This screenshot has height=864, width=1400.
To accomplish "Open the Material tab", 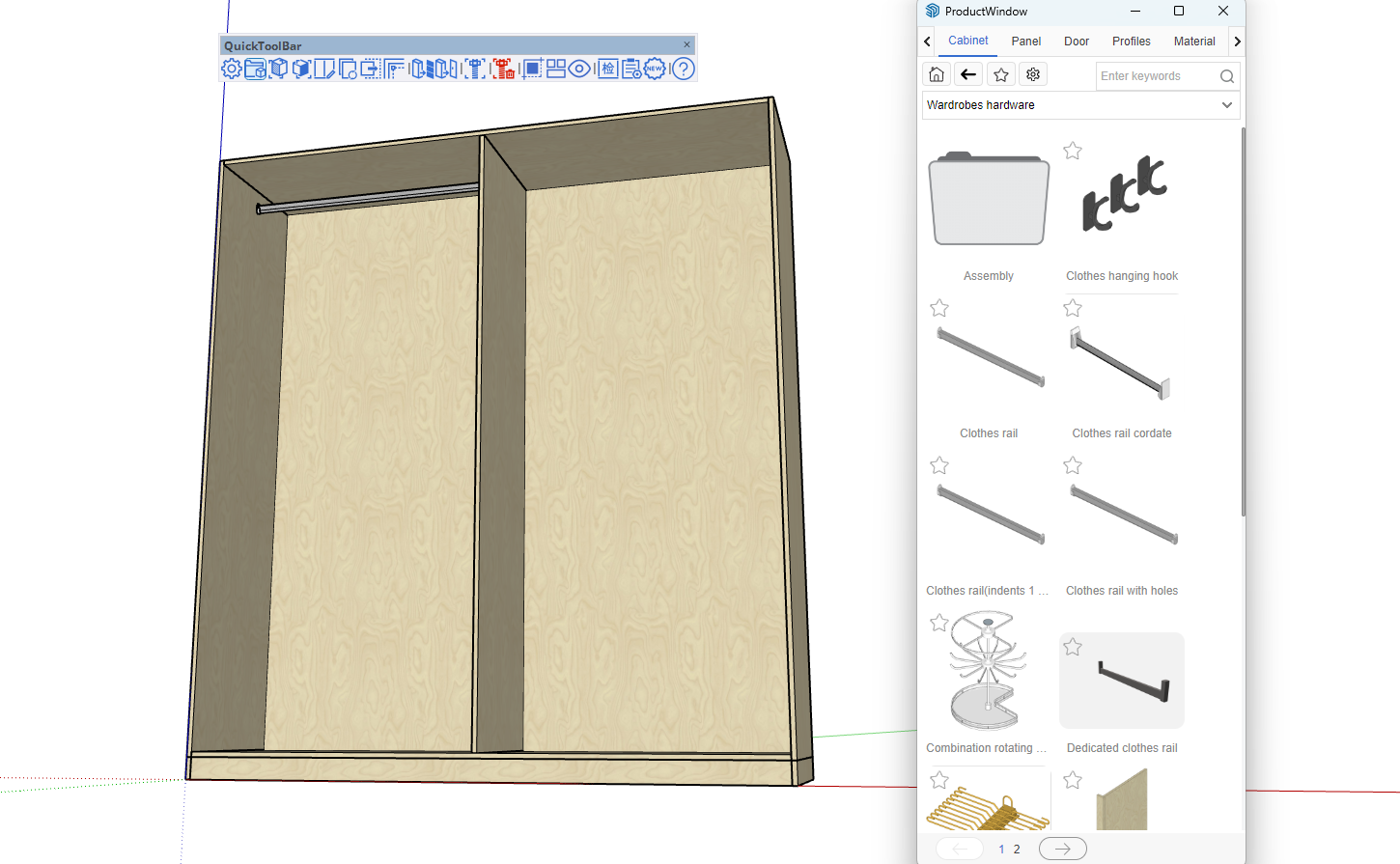I will [x=1194, y=42].
